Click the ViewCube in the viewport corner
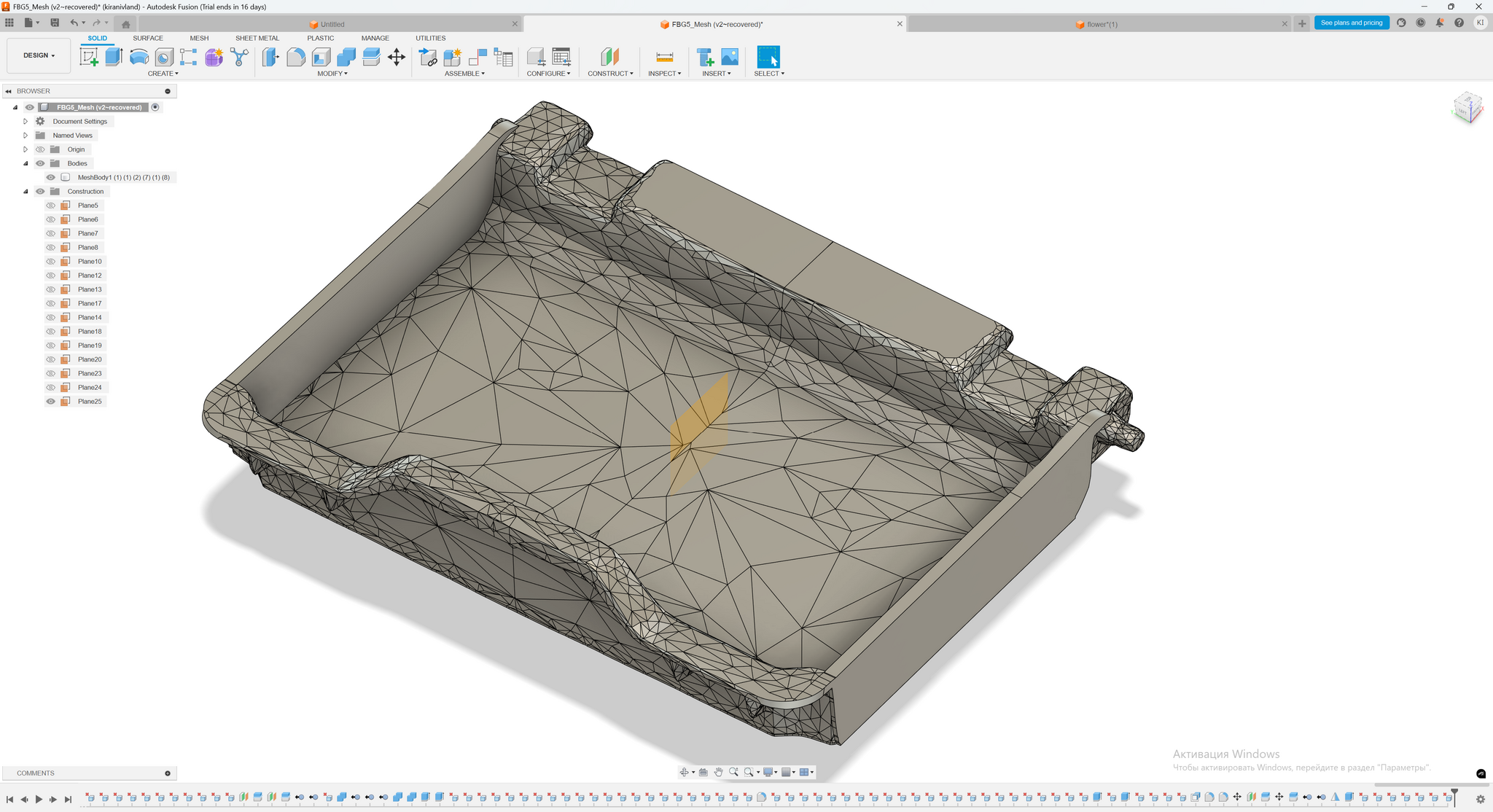Screen dimensions: 1493x812 pyautogui.click(x=1467, y=107)
